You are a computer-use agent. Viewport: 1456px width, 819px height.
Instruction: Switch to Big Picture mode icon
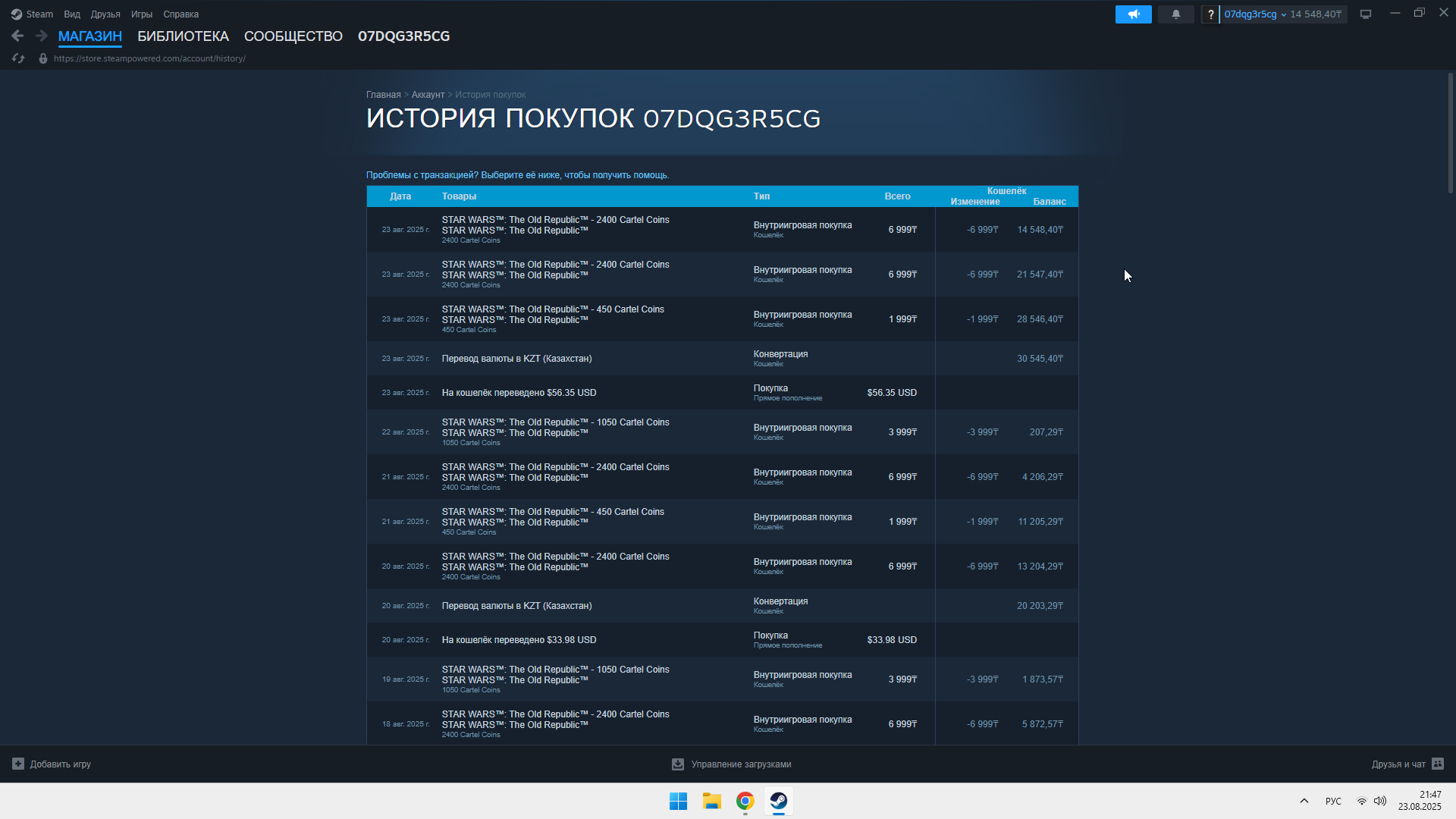[x=1366, y=14]
